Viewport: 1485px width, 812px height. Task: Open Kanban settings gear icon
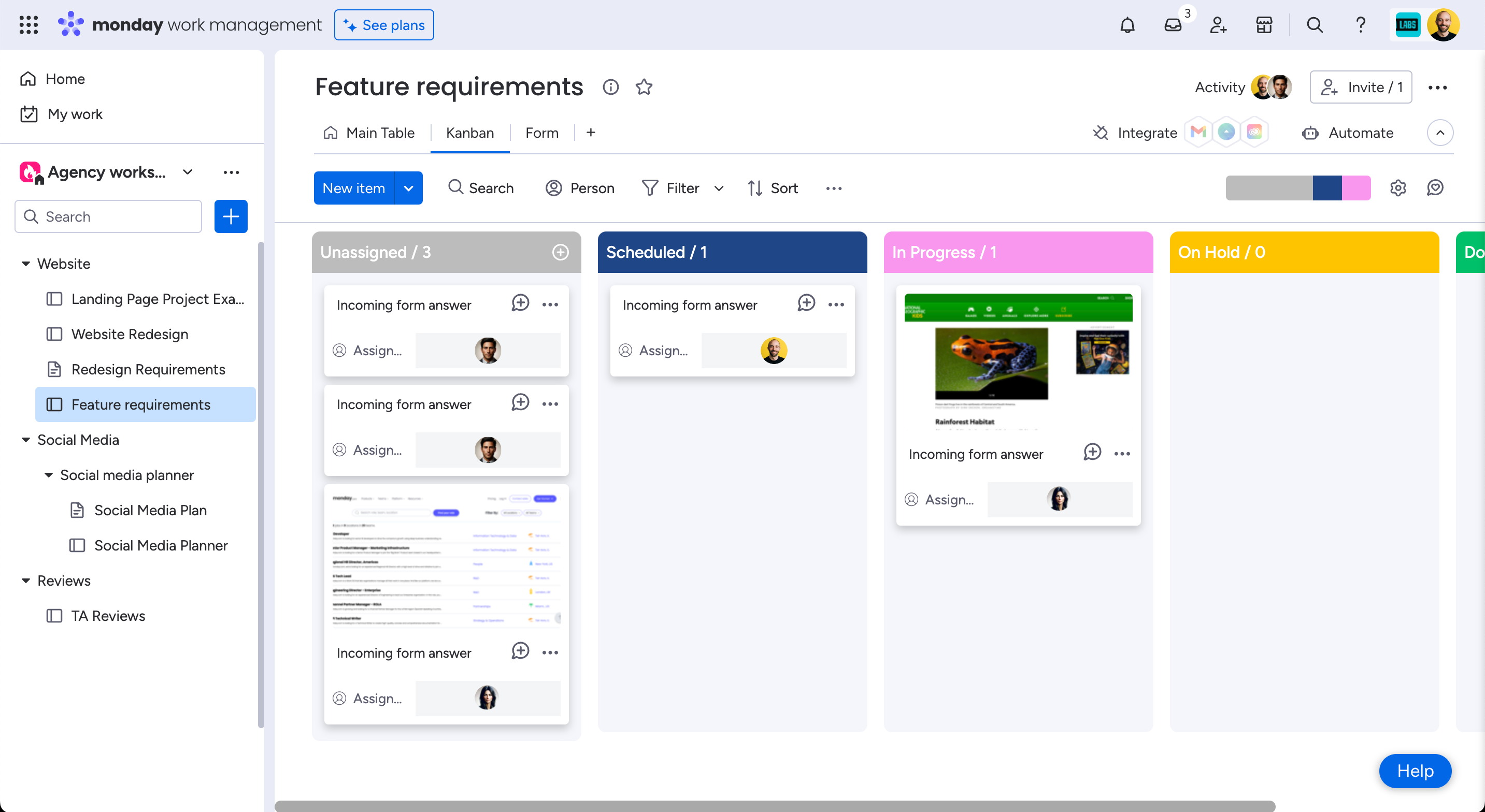point(1397,188)
